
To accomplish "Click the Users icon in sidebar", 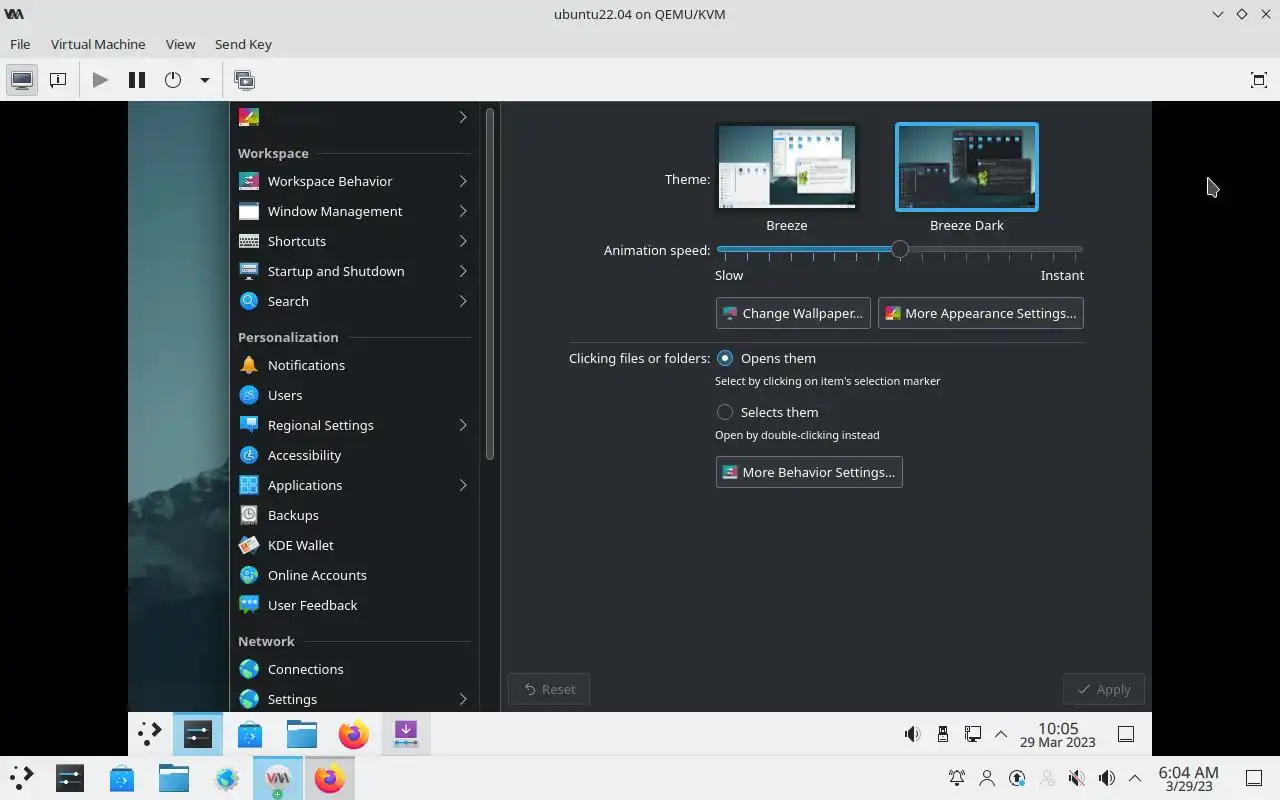I will [x=249, y=395].
